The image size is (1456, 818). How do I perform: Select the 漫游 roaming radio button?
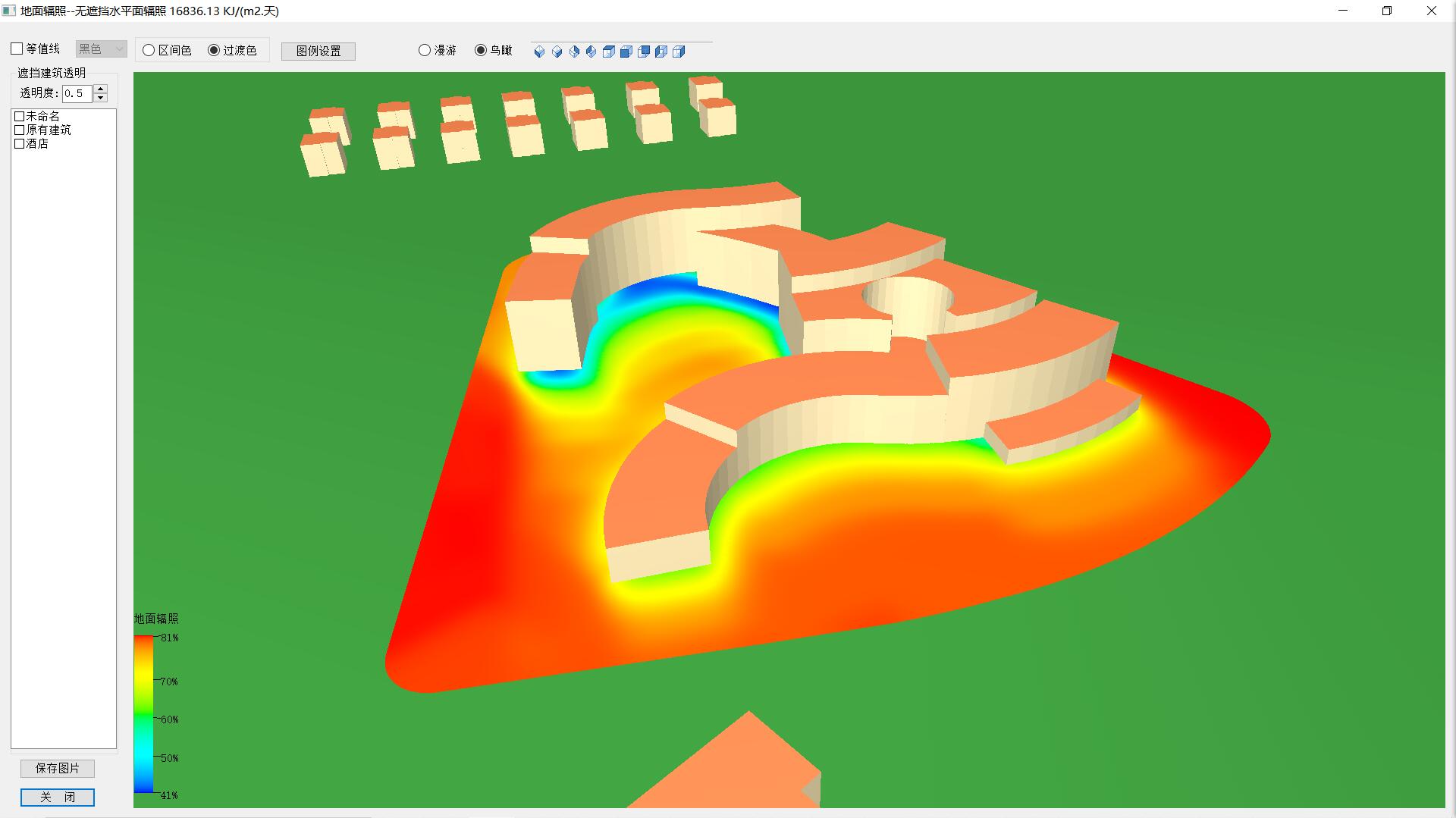425,51
